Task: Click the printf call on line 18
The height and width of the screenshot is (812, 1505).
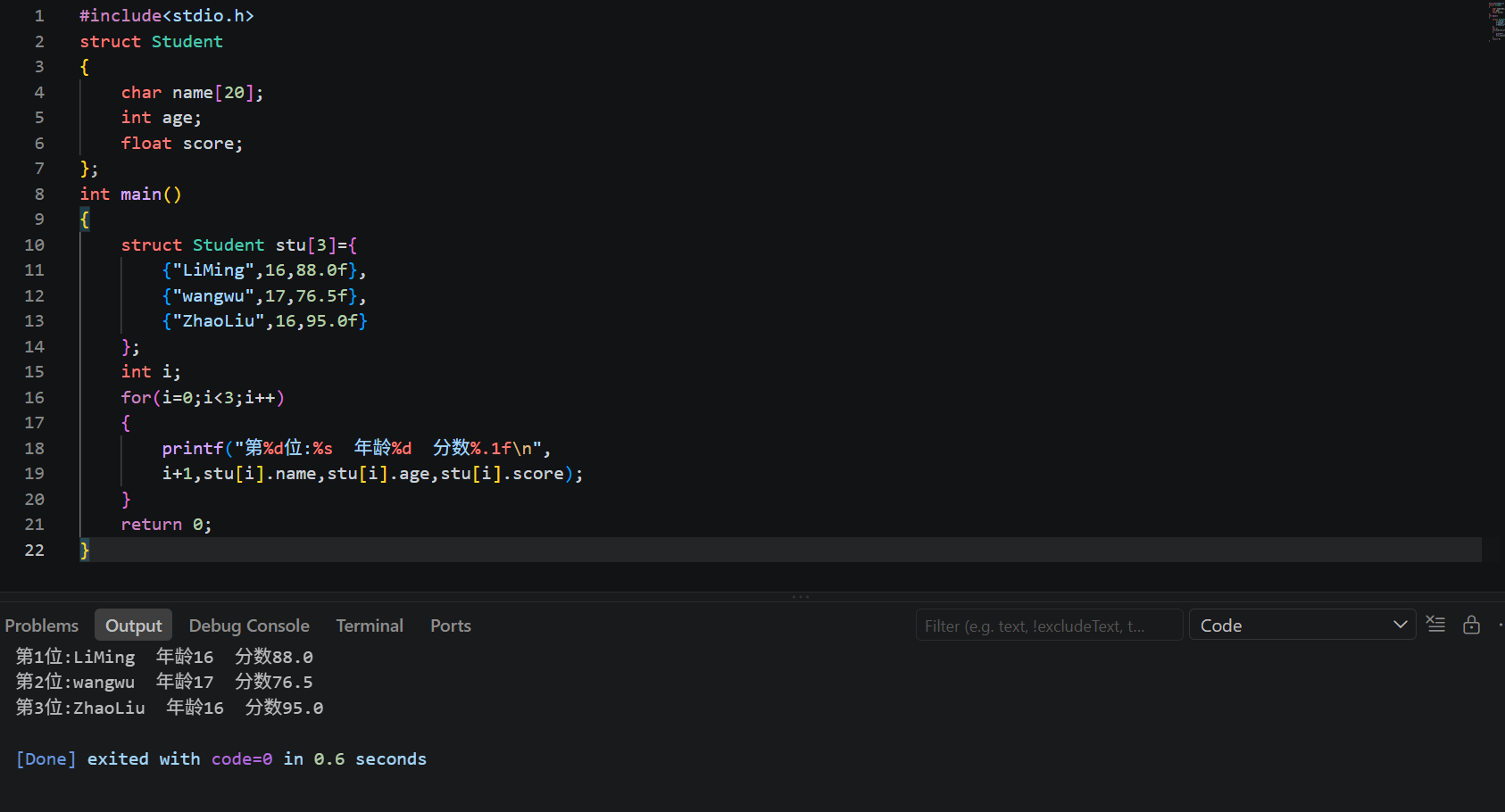Action: (356, 448)
